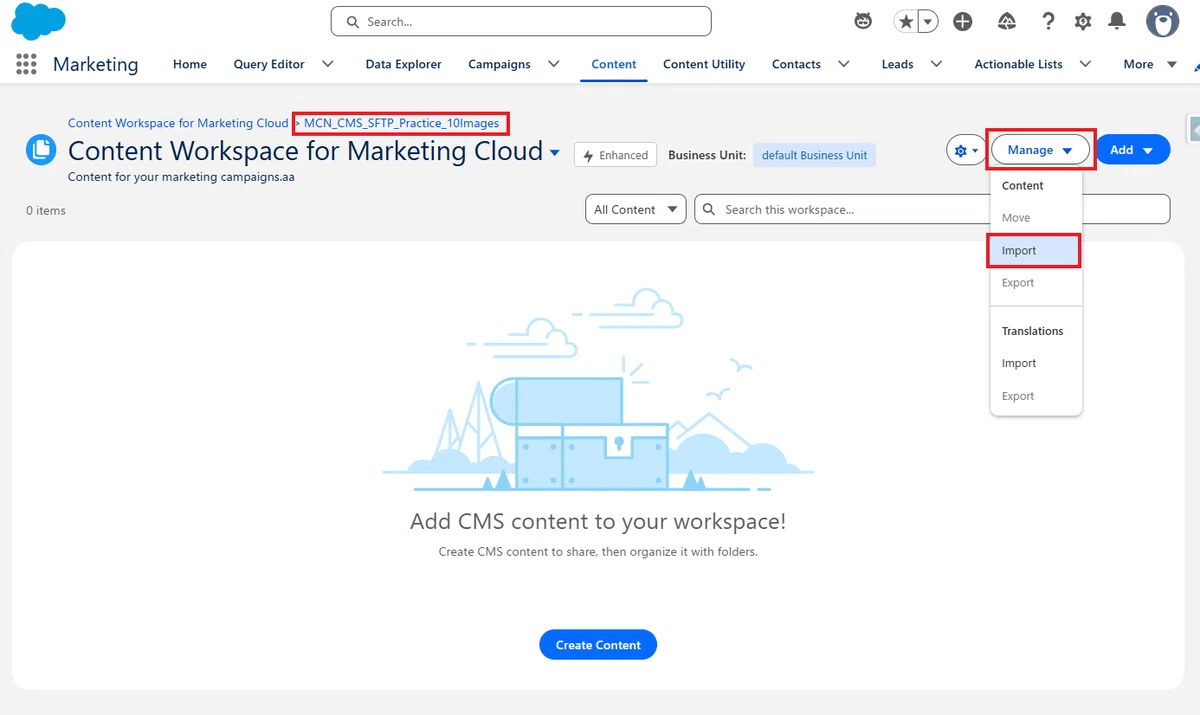Choose Import under the Content section
Screen dimensions: 1200x715
[x=1034, y=251]
